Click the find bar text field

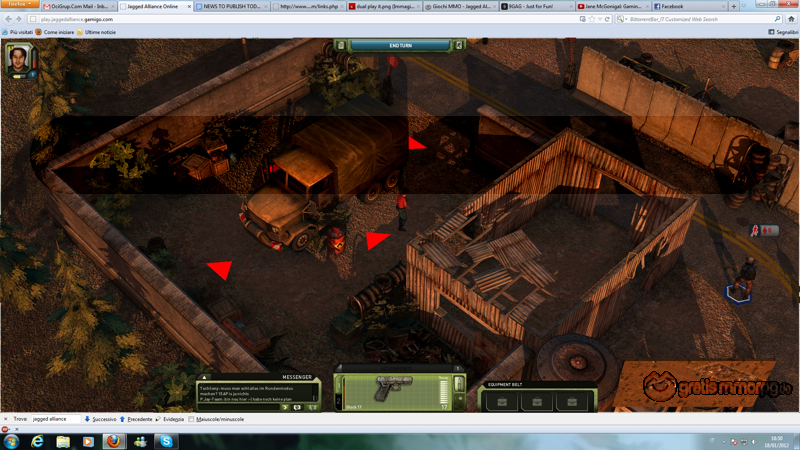coord(54,419)
